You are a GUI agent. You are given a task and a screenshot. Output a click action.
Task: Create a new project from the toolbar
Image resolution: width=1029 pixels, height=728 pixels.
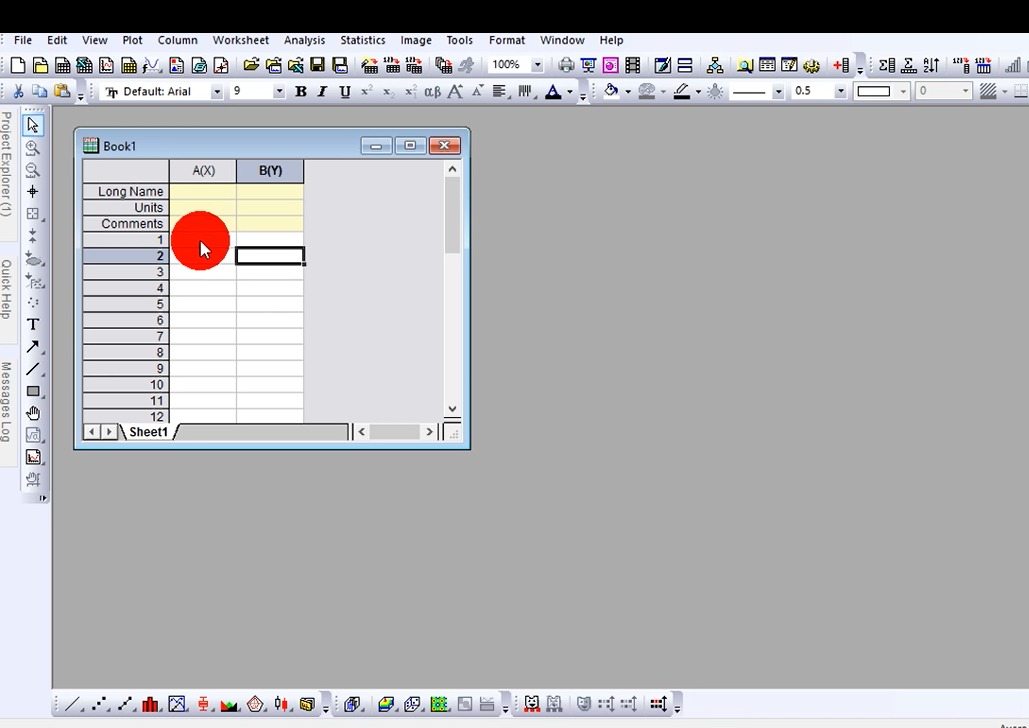pos(18,65)
